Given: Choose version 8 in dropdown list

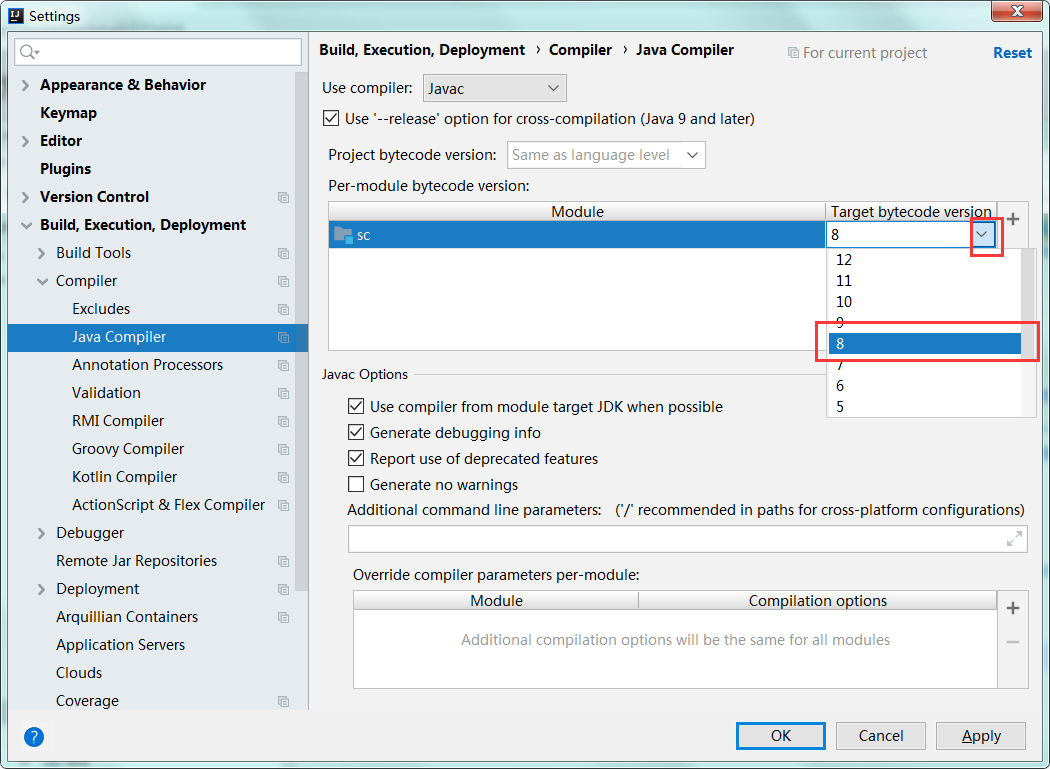Looking at the screenshot, I should point(925,344).
